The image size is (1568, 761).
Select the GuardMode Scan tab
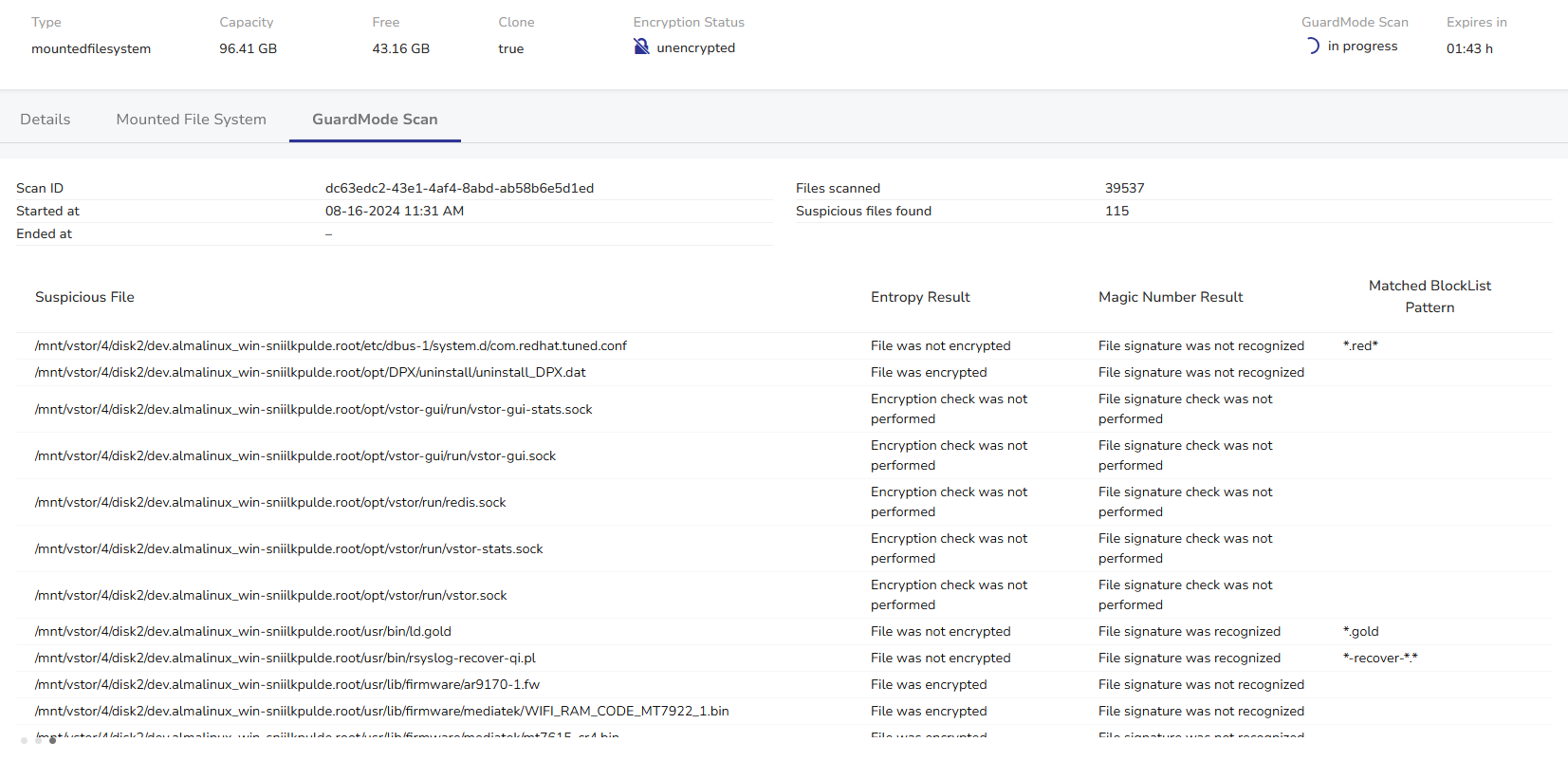coord(375,120)
